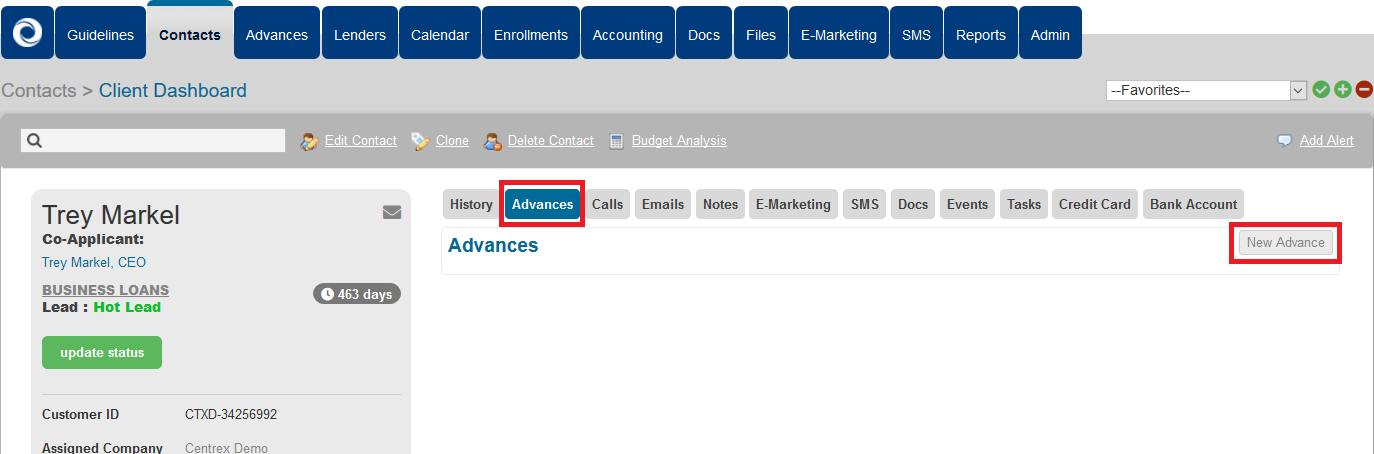1374x454 pixels.
Task: Switch to the Events tab
Action: coord(967,204)
